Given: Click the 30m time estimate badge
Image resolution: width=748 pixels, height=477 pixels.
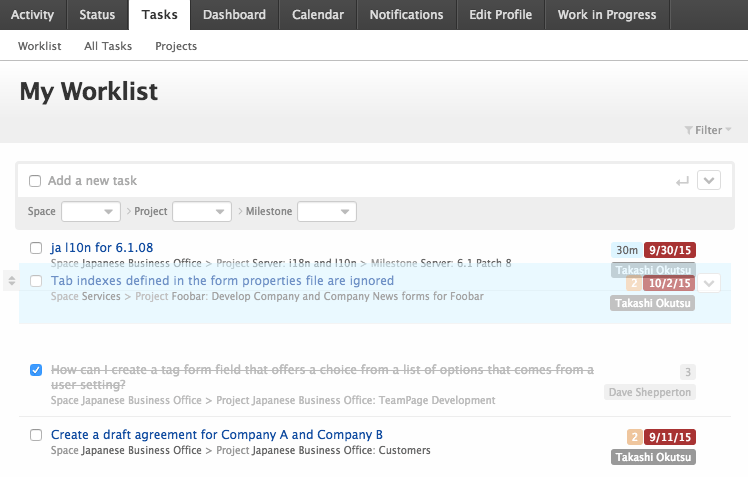Looking at the screenshot, I should [x=627, y=250].
